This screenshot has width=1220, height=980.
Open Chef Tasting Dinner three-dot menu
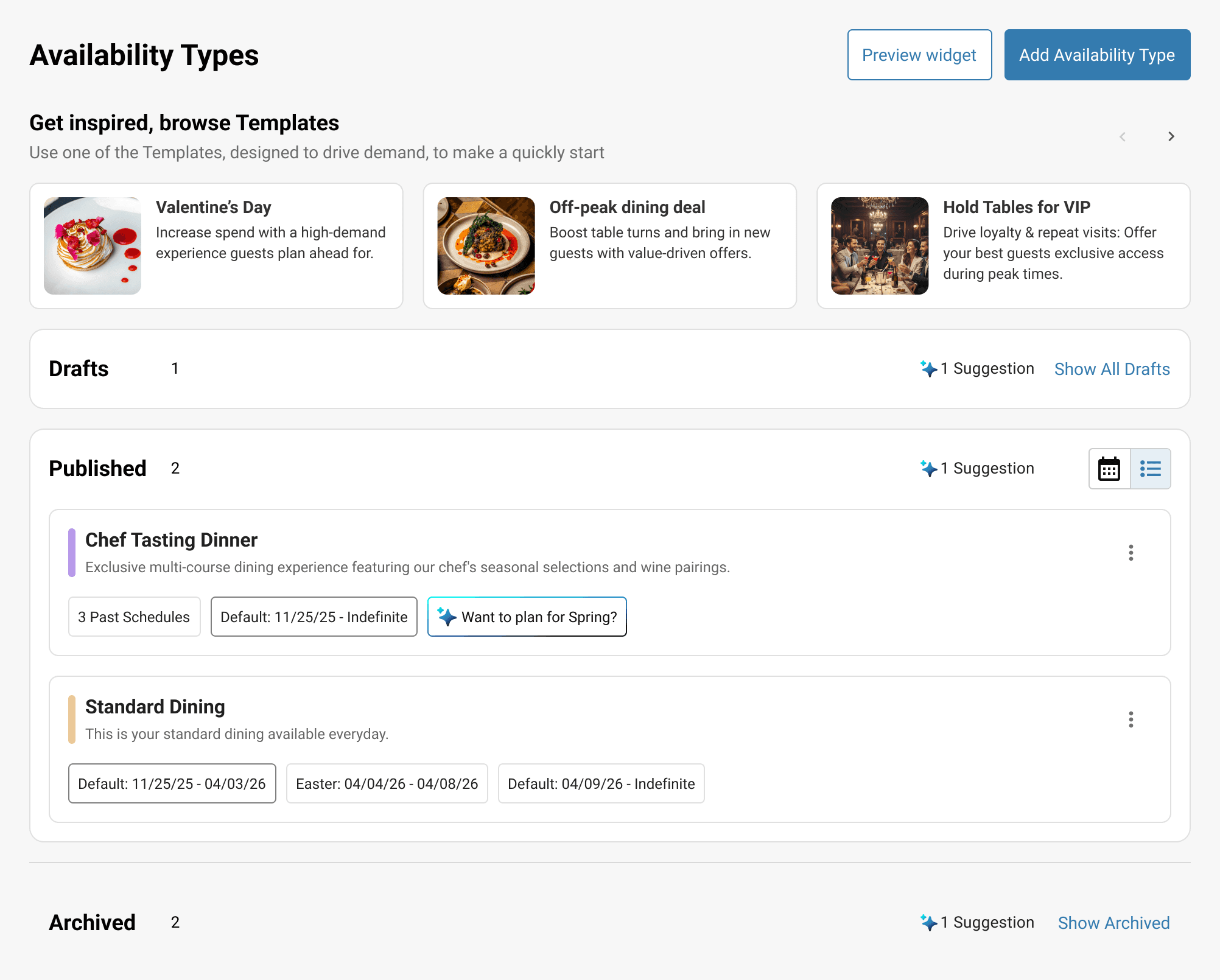tap(1131, 553)
